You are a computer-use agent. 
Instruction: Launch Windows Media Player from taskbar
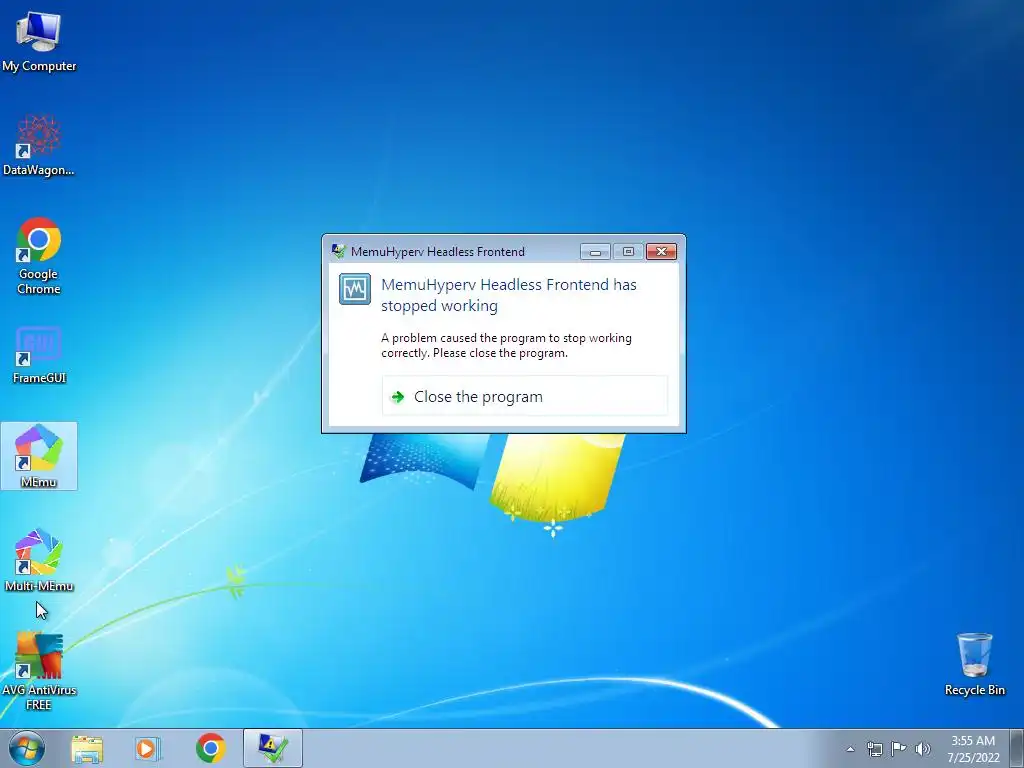[x=148, y=748]
